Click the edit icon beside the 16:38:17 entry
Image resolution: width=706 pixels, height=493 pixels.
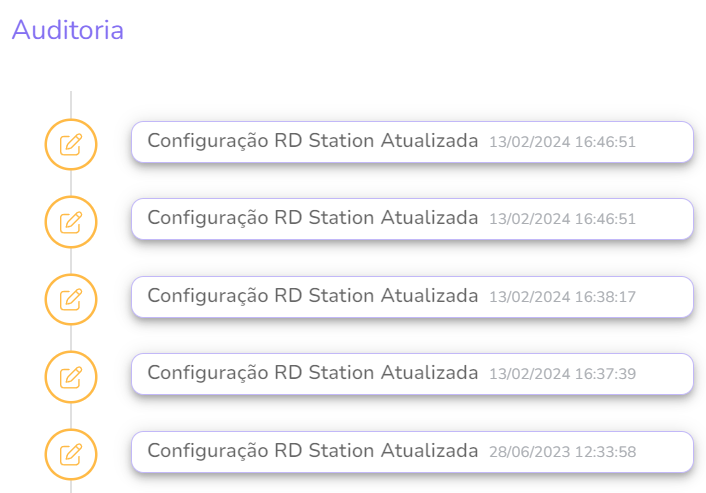coord(71,299)
